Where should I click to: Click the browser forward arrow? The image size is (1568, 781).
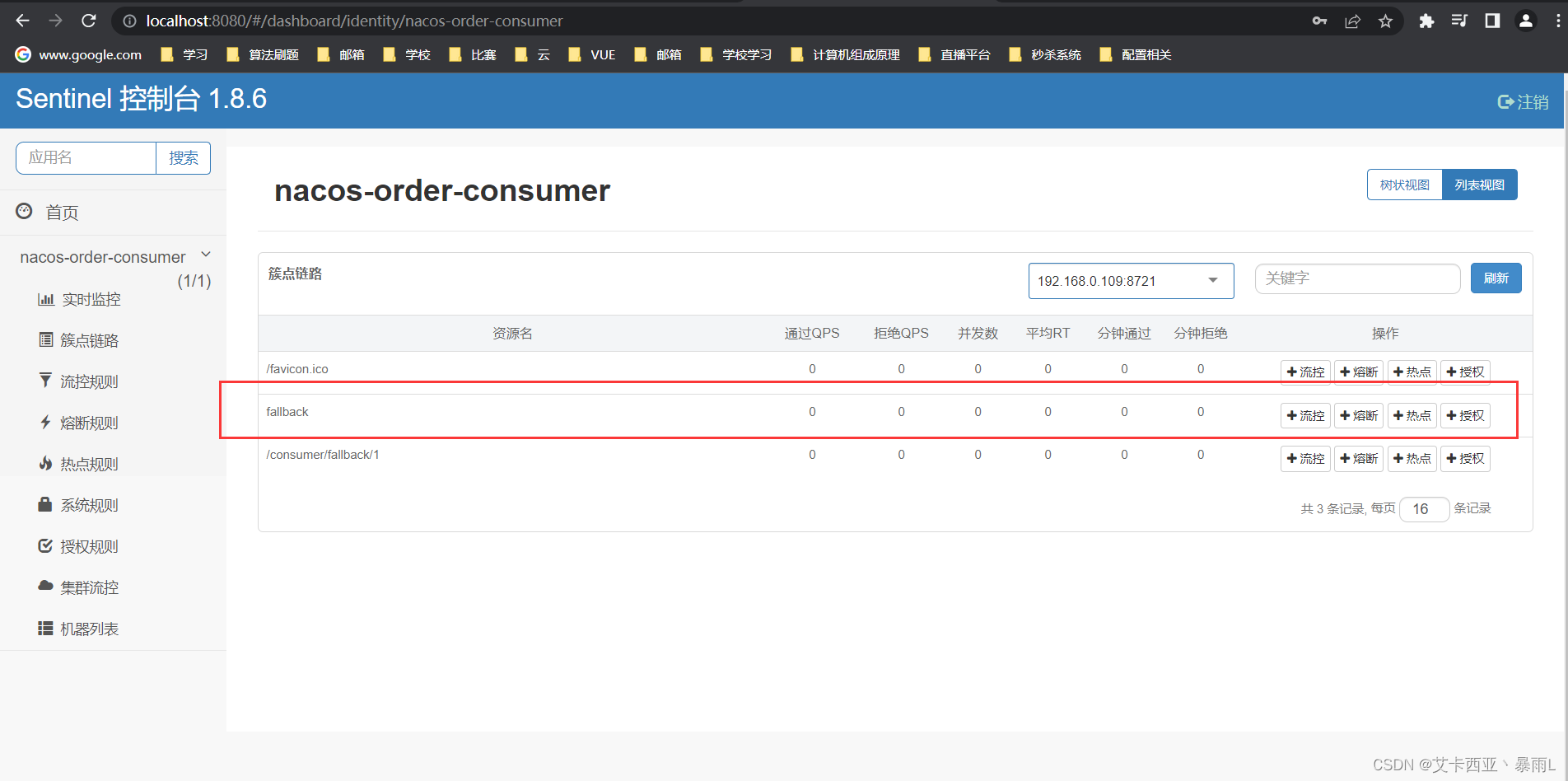pos(55,21)
